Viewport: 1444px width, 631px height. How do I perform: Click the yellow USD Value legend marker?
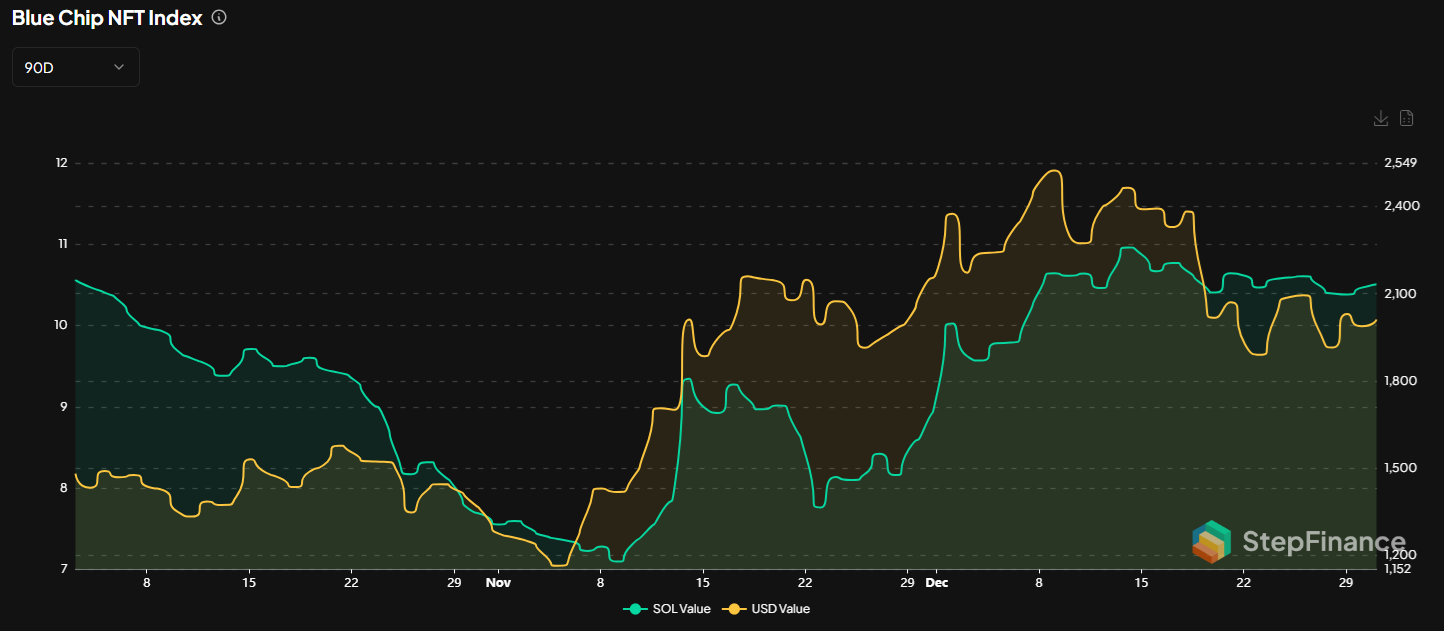[x=735, y=608]
